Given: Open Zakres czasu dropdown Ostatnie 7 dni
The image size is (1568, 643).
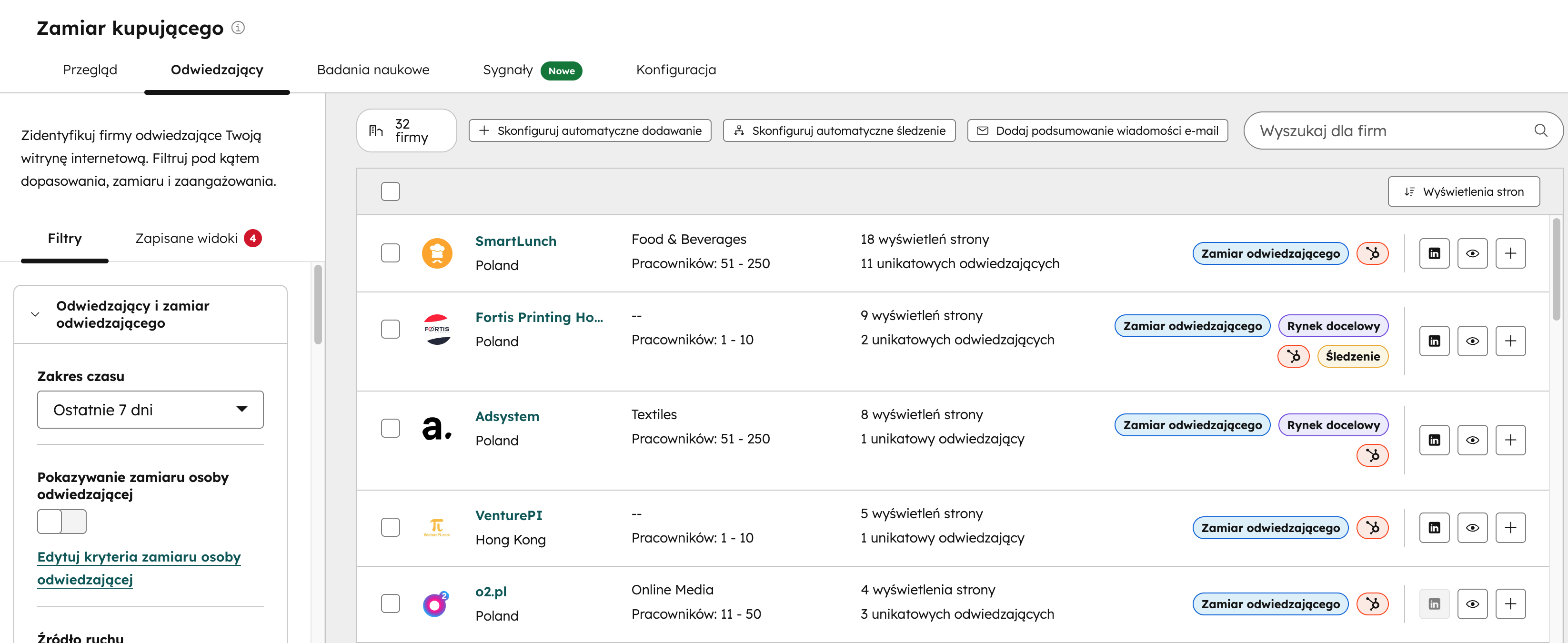Looking at the screenshot, I should tap(150, 410).
